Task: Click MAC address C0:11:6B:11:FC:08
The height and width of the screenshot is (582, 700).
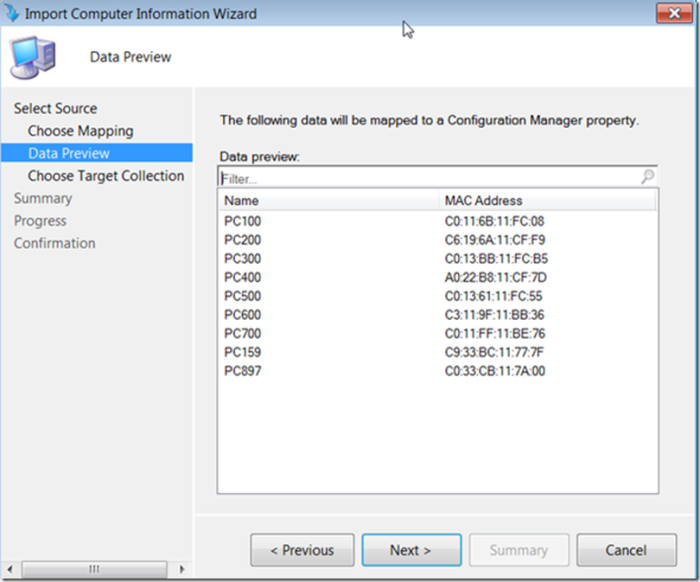Action: 495,221
